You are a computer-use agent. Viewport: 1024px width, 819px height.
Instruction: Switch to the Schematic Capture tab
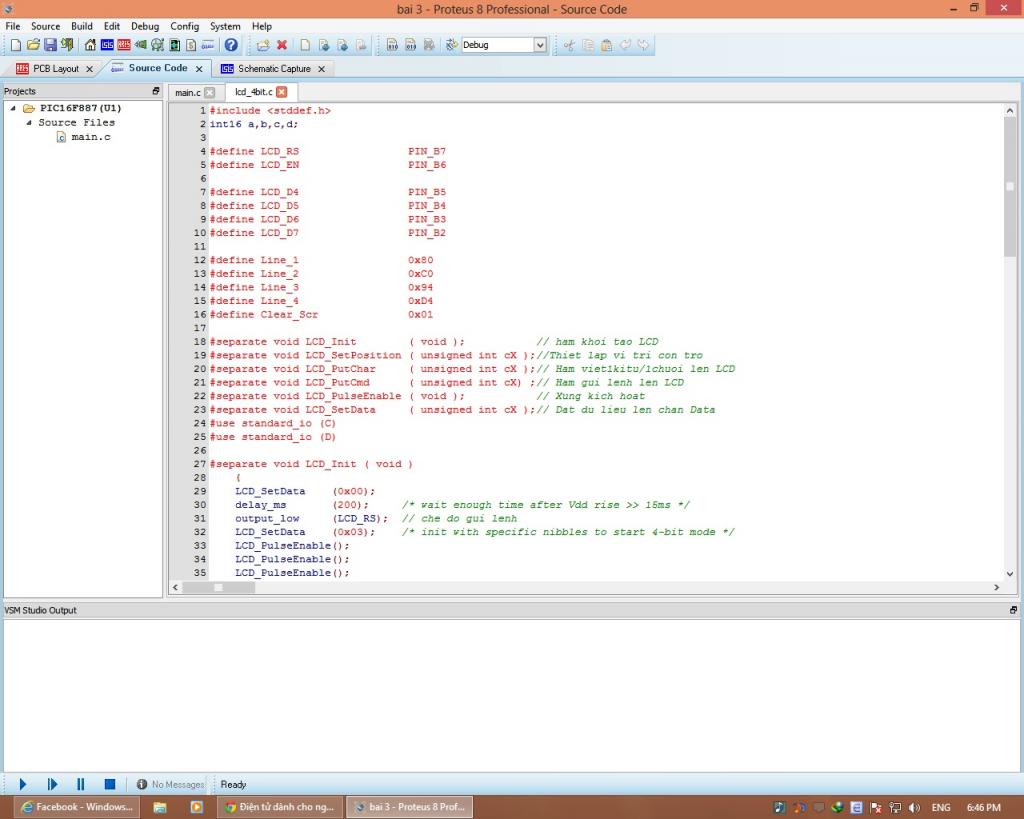[274, 69]
